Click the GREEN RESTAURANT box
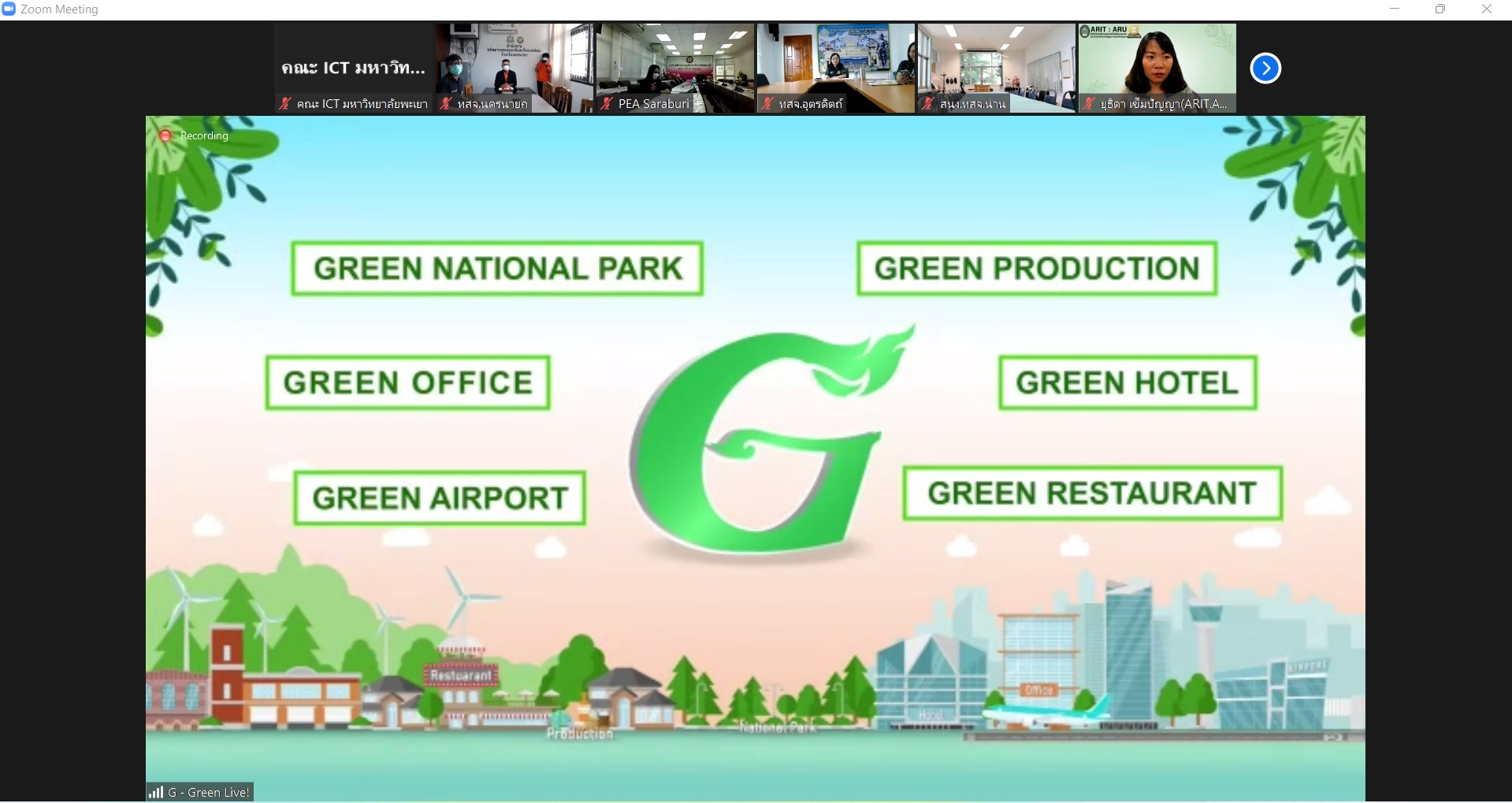Screen dimensions: 1512x803 [x=1092, y=493]
